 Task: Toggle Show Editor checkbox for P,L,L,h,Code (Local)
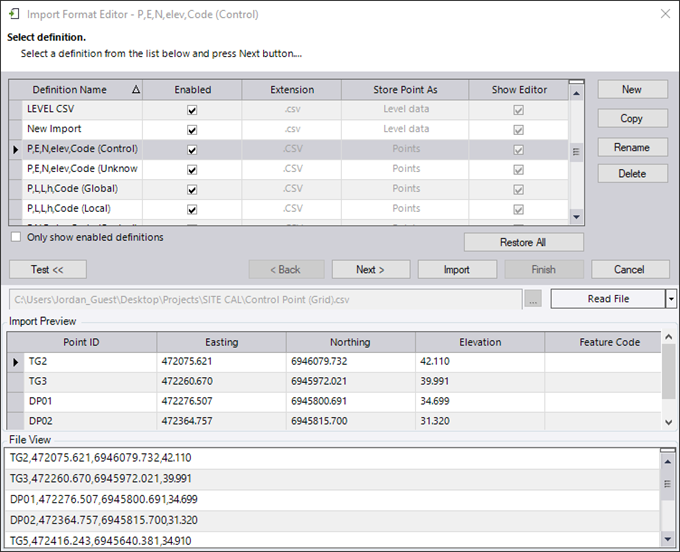(x=518, y=209)
